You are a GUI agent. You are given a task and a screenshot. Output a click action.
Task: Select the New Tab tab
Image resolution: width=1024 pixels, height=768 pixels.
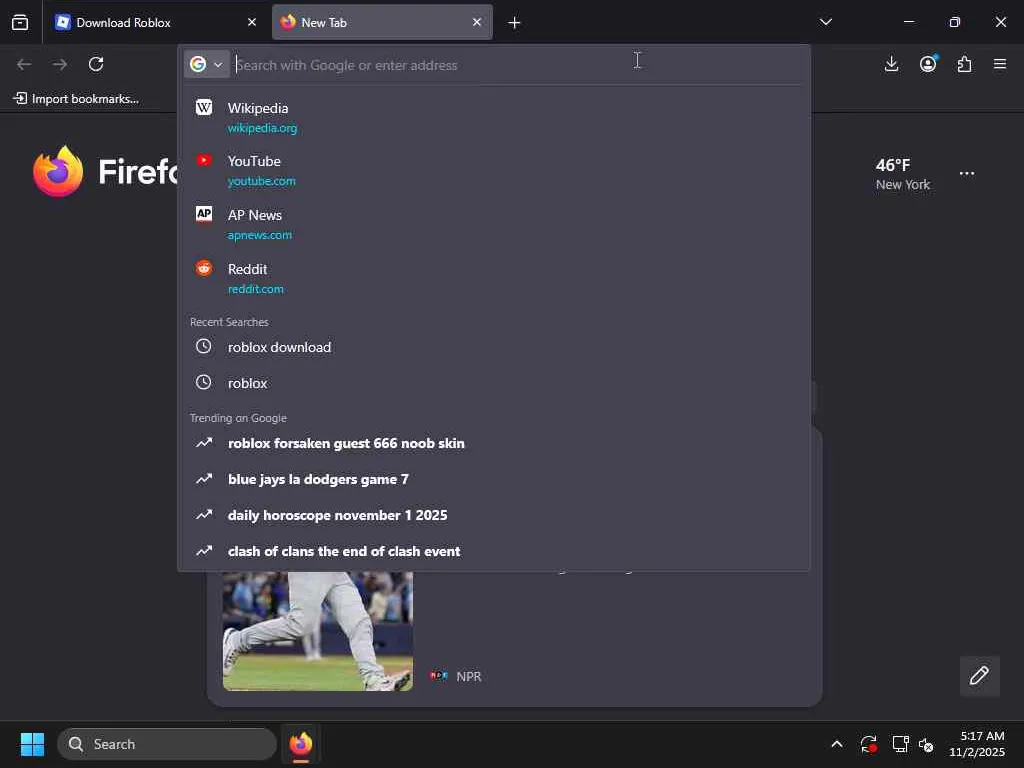point(382,22)
